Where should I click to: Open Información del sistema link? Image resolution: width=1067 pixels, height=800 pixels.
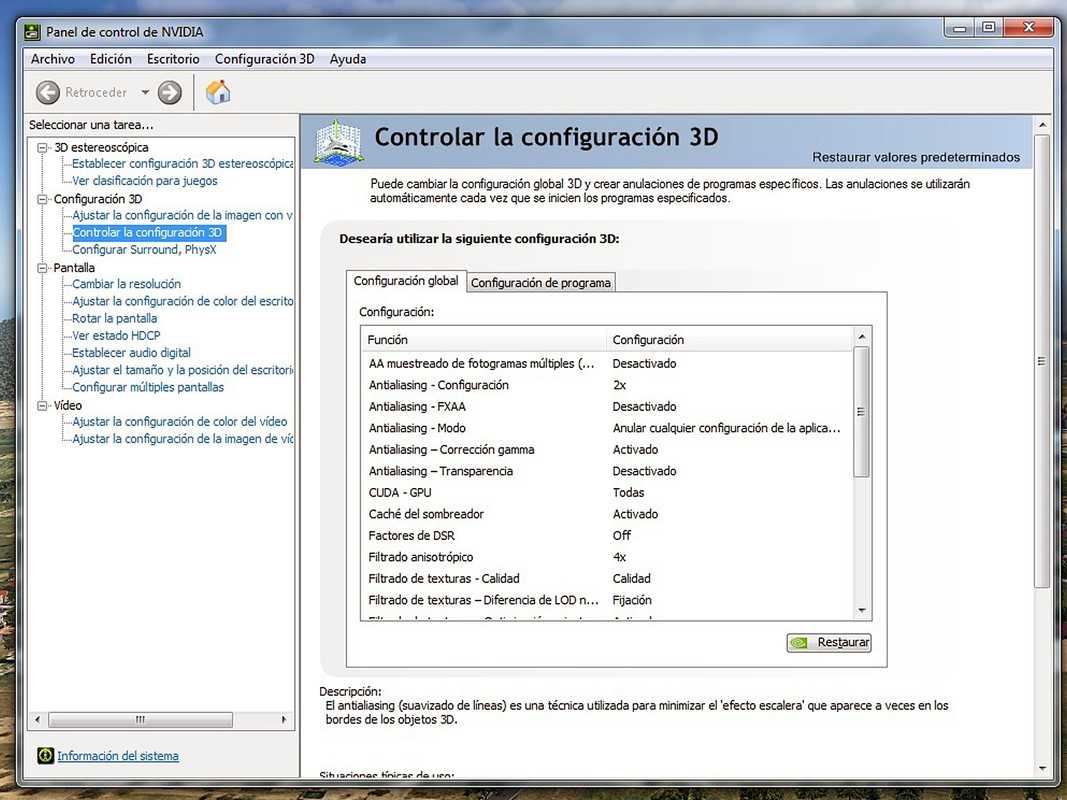pyautogui.click(x=118, y=756)
